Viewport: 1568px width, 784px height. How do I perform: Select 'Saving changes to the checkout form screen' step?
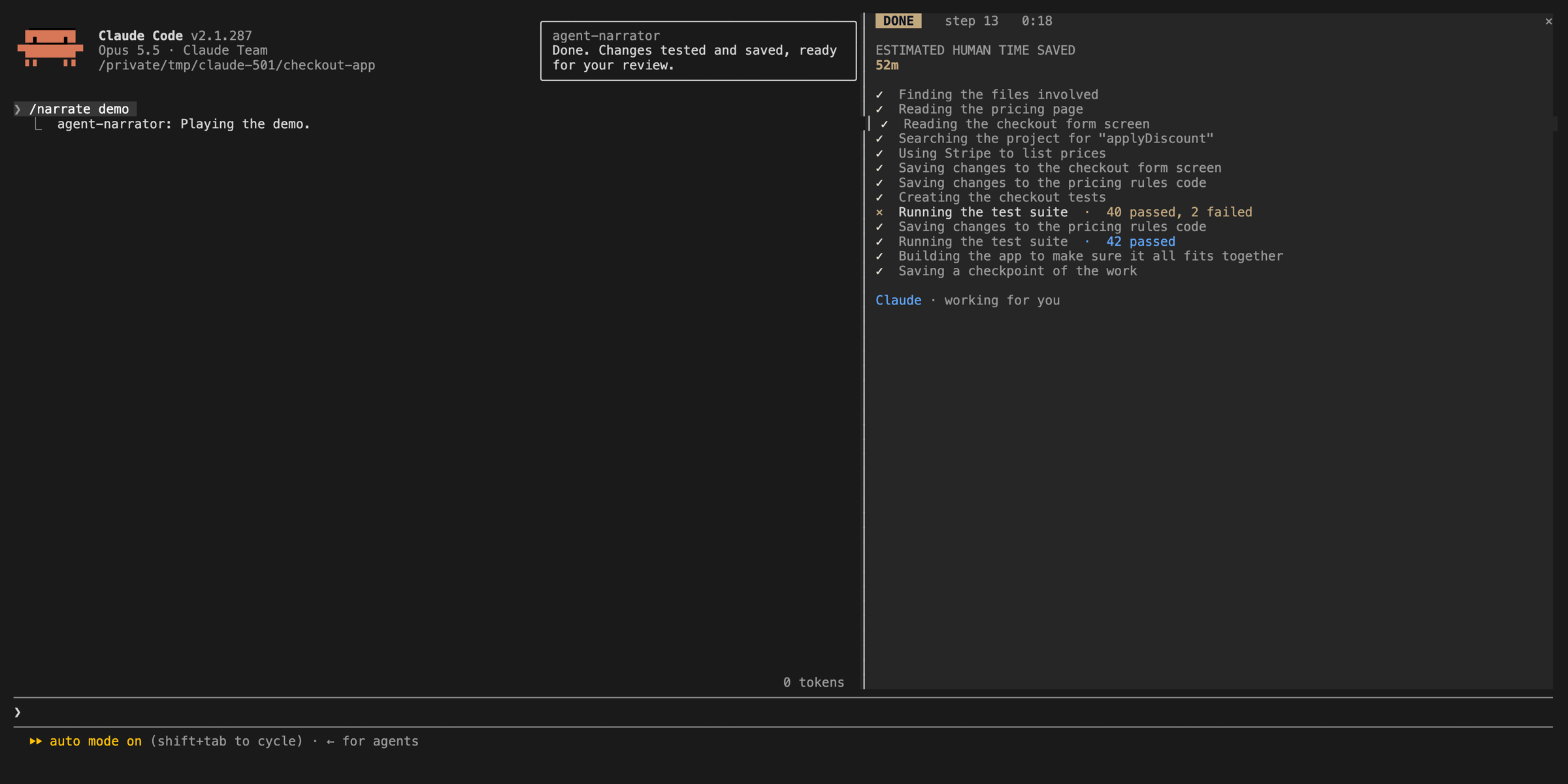click(1060, 168)
